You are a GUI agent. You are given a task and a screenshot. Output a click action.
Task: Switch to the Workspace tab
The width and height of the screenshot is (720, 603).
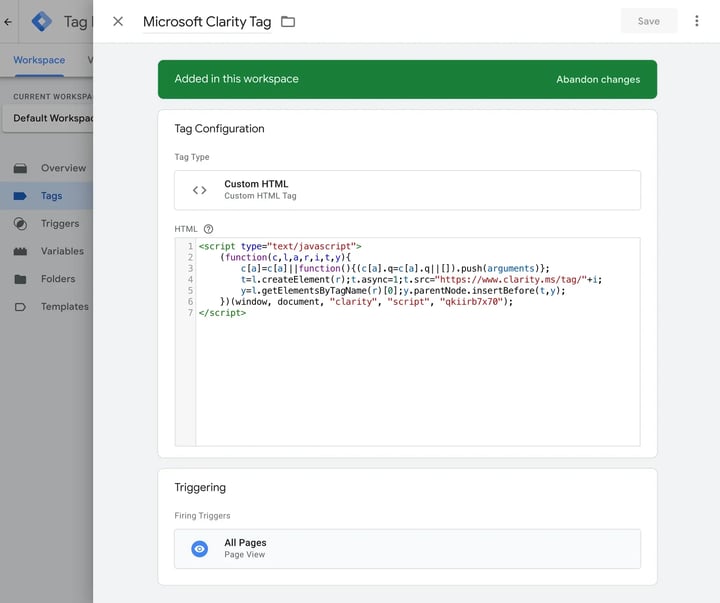tap(39, 60)
